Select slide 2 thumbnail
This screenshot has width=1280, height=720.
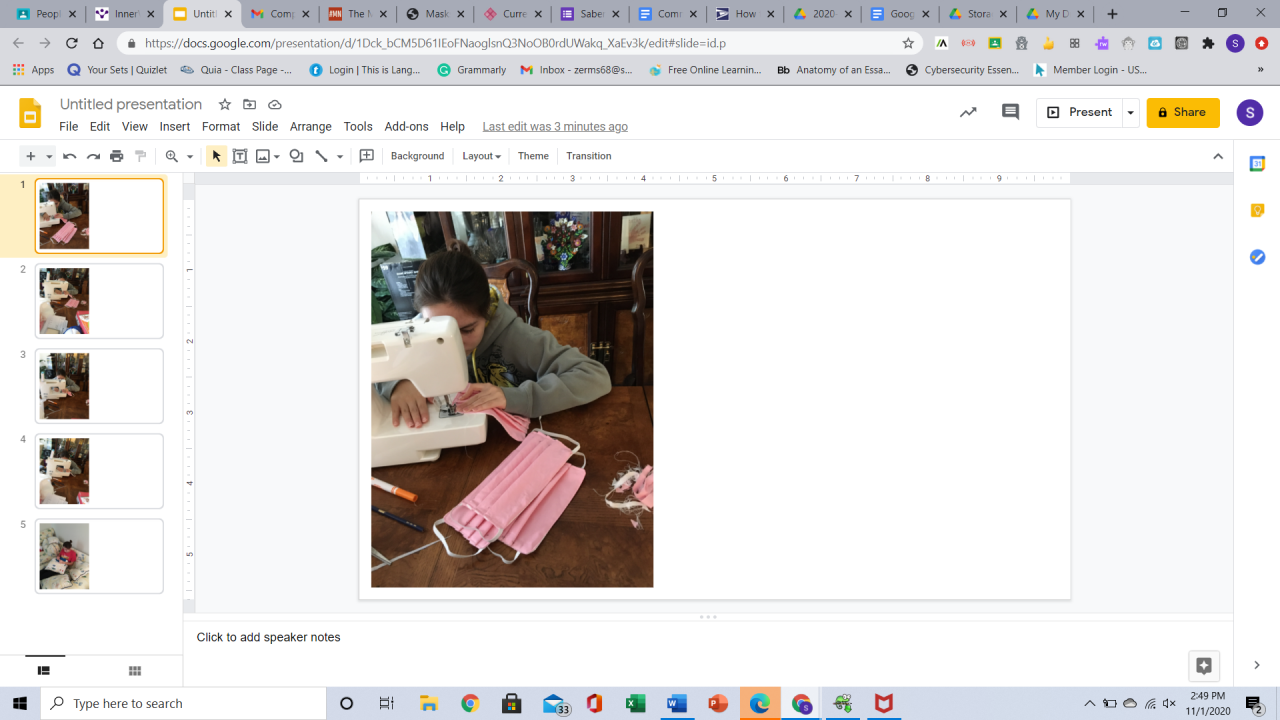click(x=99, y=301)
